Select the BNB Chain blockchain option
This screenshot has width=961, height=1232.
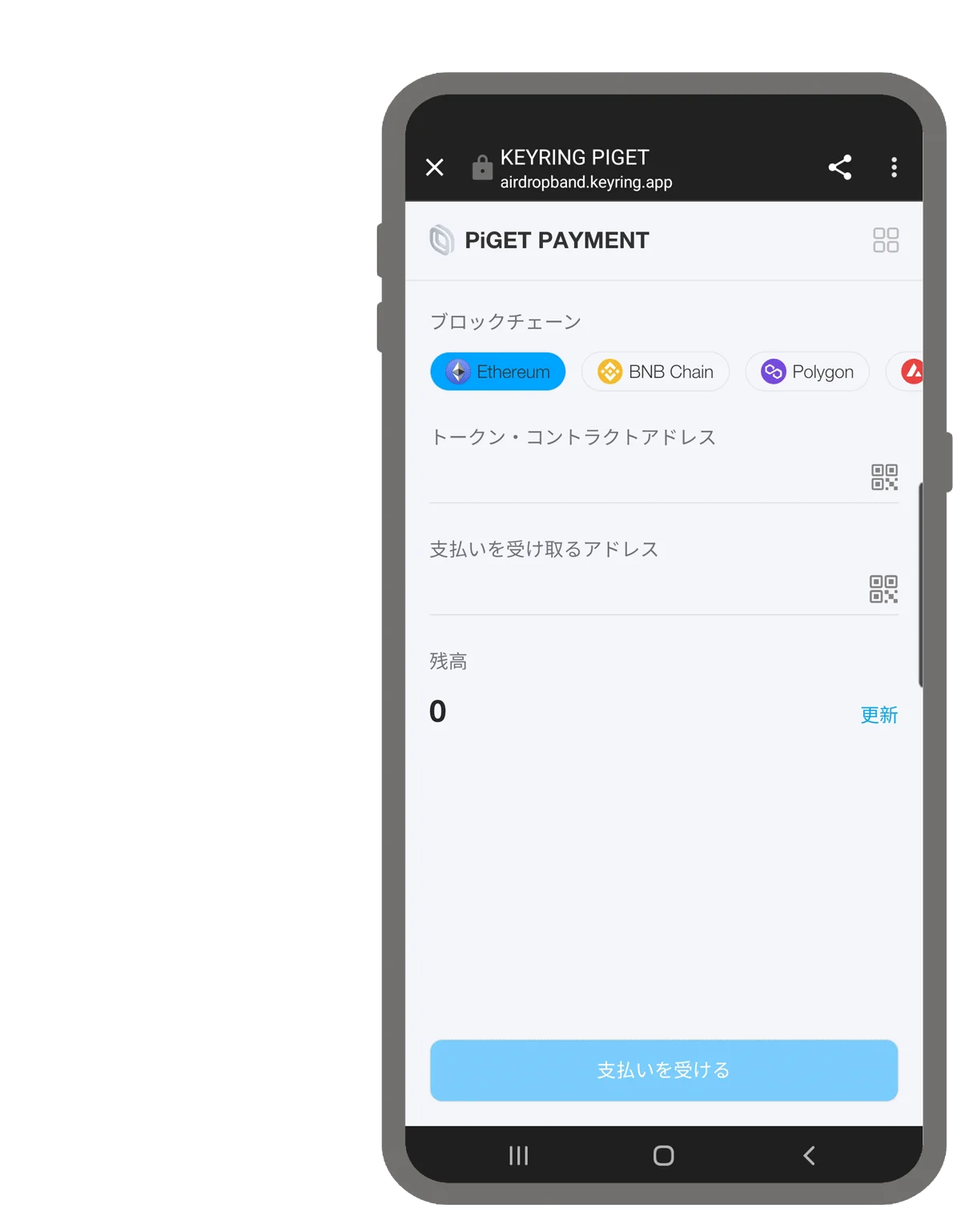coord(655,372)
